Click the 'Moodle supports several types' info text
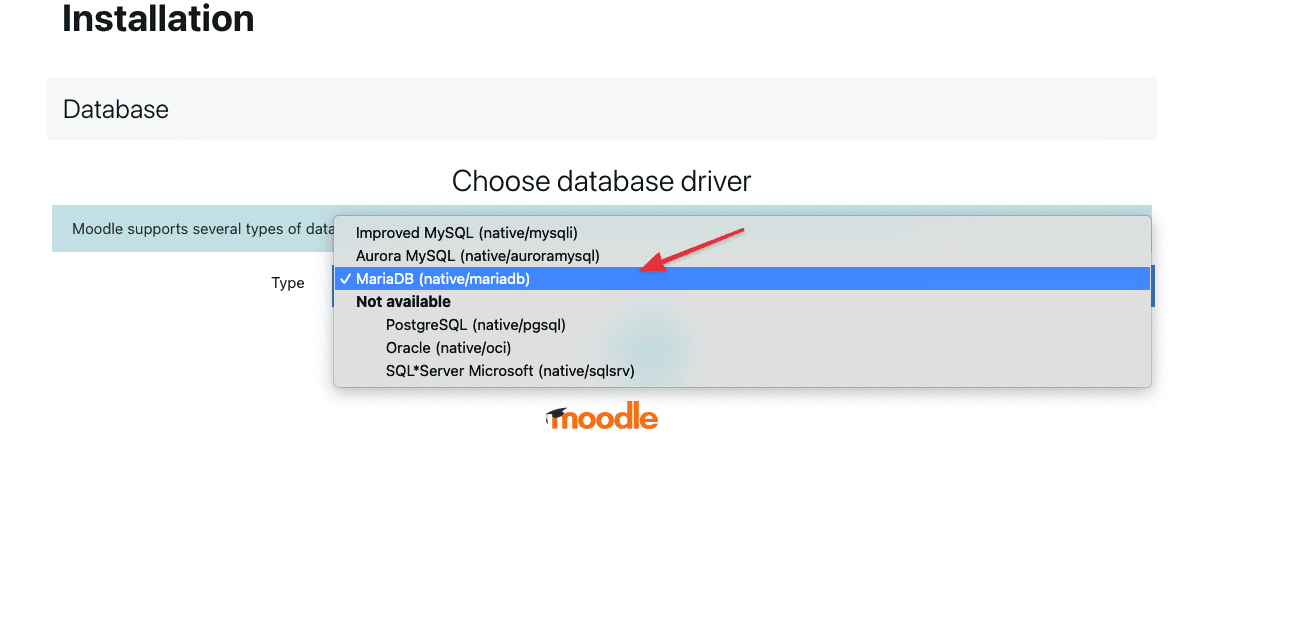 pyautogui.click(x=202, y=229)
